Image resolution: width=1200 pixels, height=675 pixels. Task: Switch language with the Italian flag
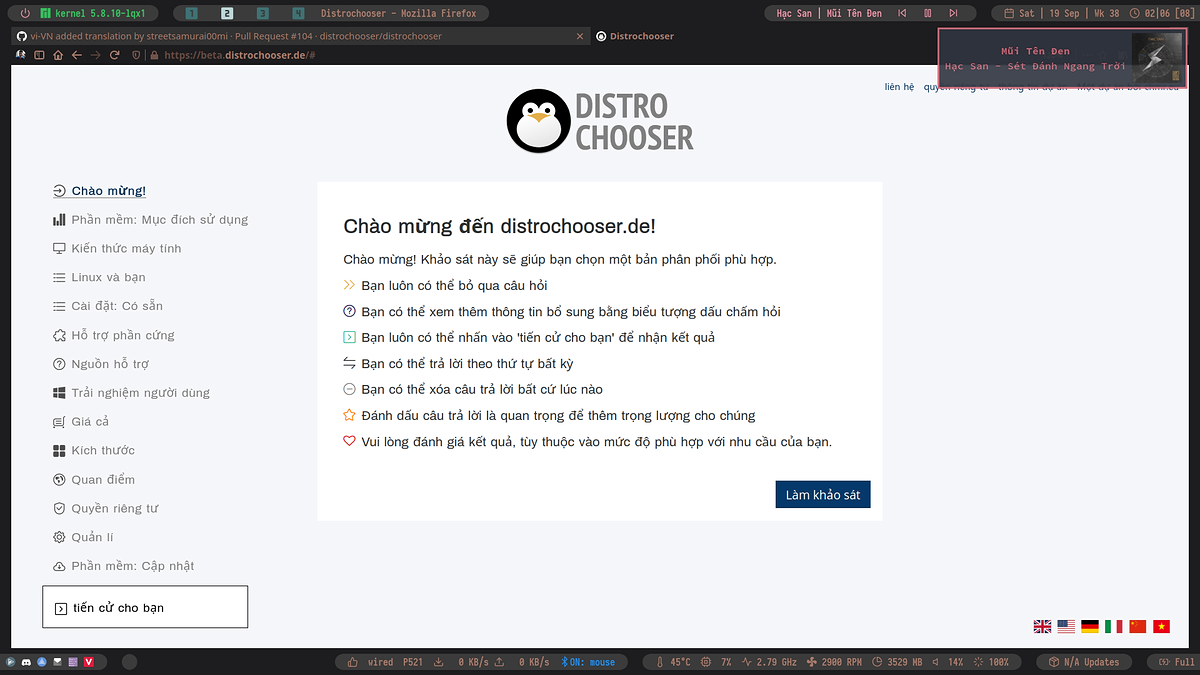pos(1114,627)
